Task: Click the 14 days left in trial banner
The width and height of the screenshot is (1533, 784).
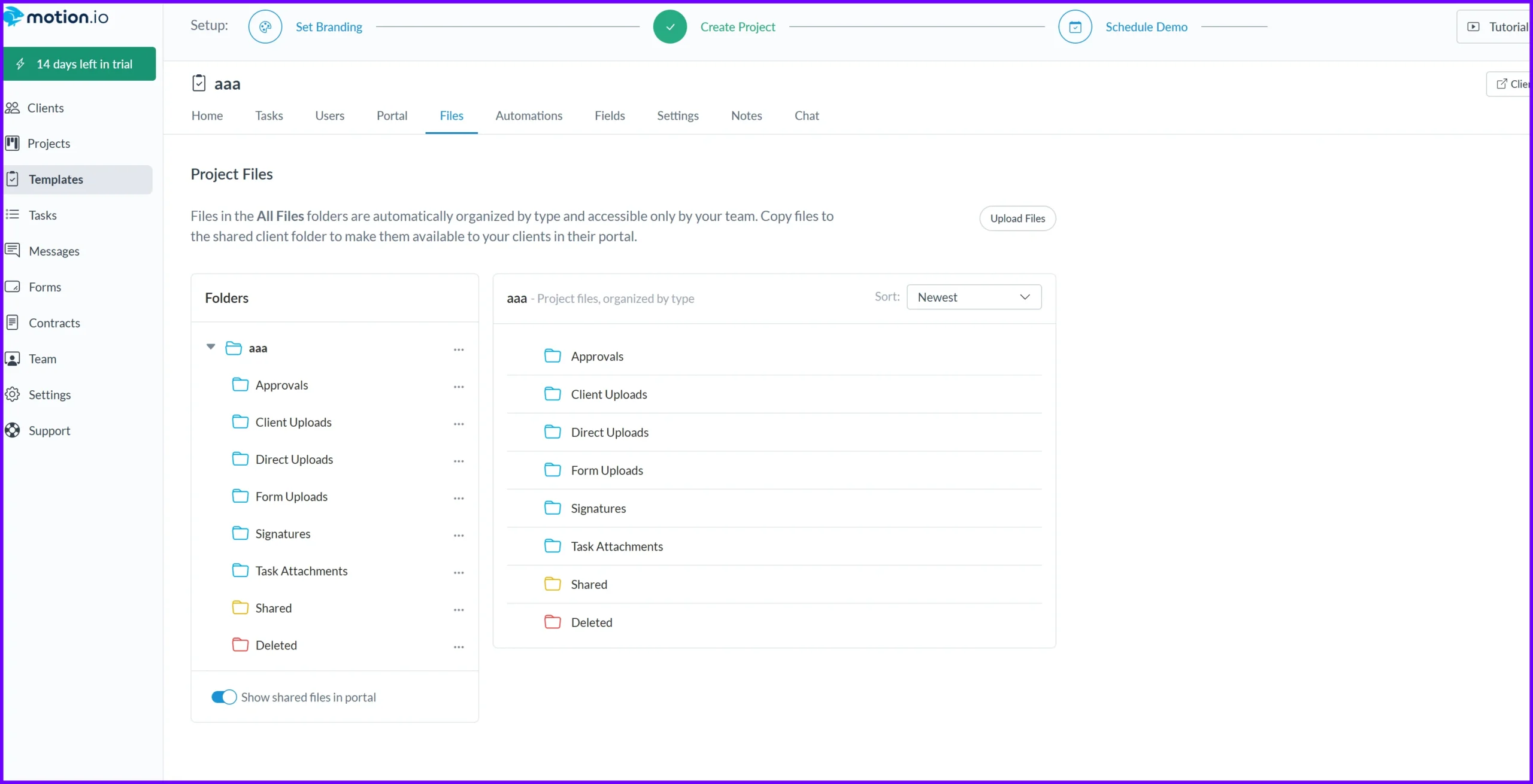Action: click(x=80, y=63)
